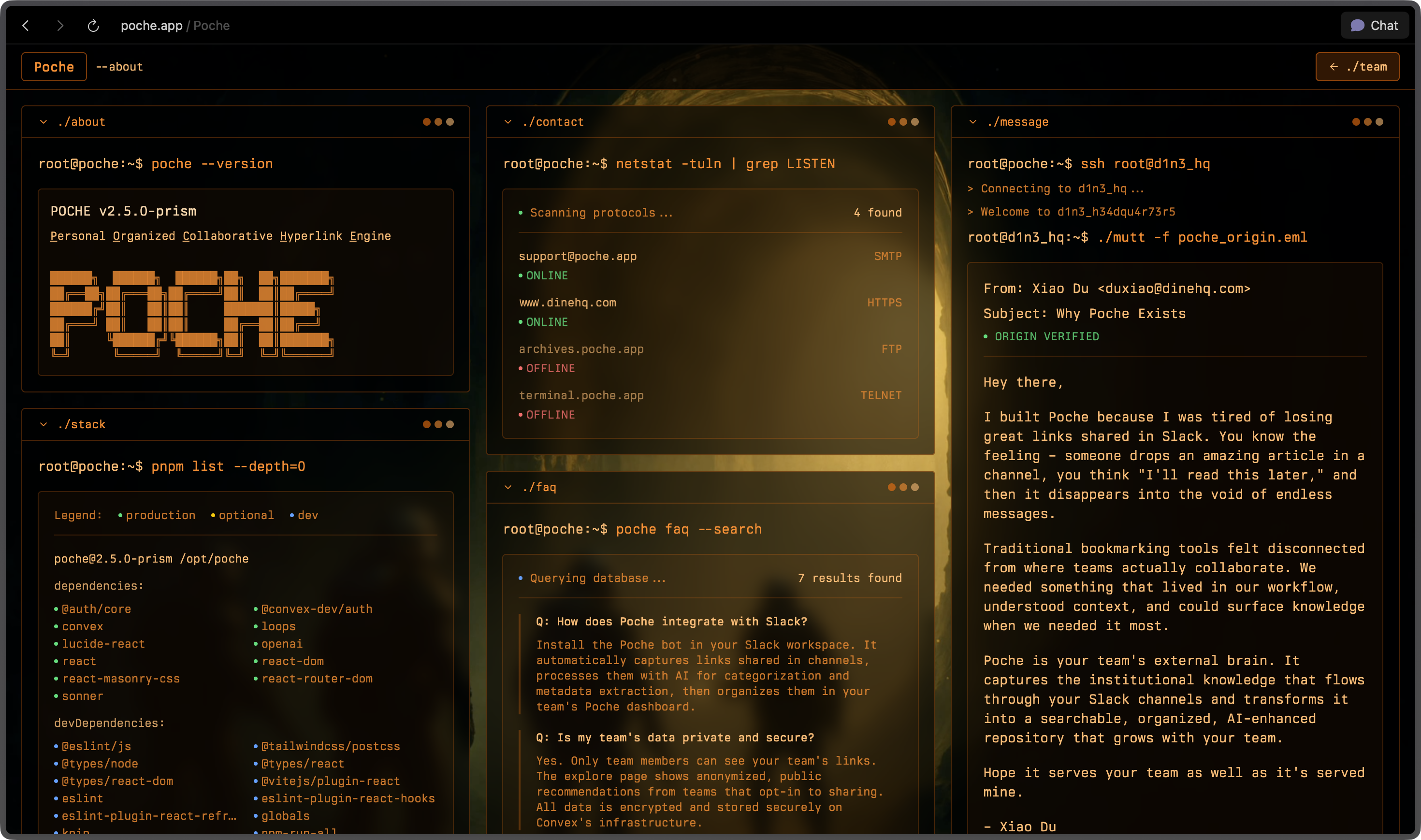Visit the www.dinehq.com link
The height and width of the screenshot is (840, 1421).
tap(567, 302)
